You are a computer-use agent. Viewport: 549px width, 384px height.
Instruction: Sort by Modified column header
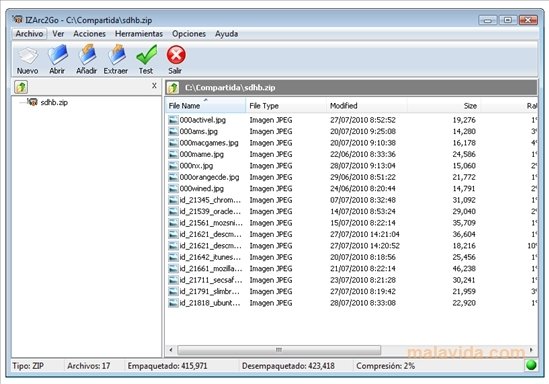(367, 105)
